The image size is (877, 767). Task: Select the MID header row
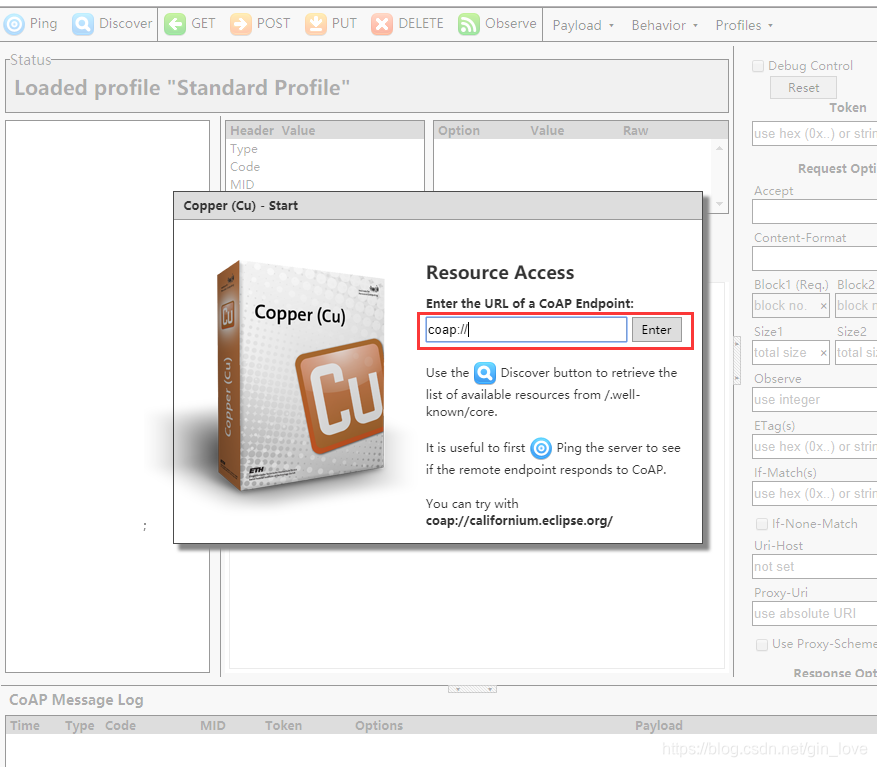[x=325, y=184]
